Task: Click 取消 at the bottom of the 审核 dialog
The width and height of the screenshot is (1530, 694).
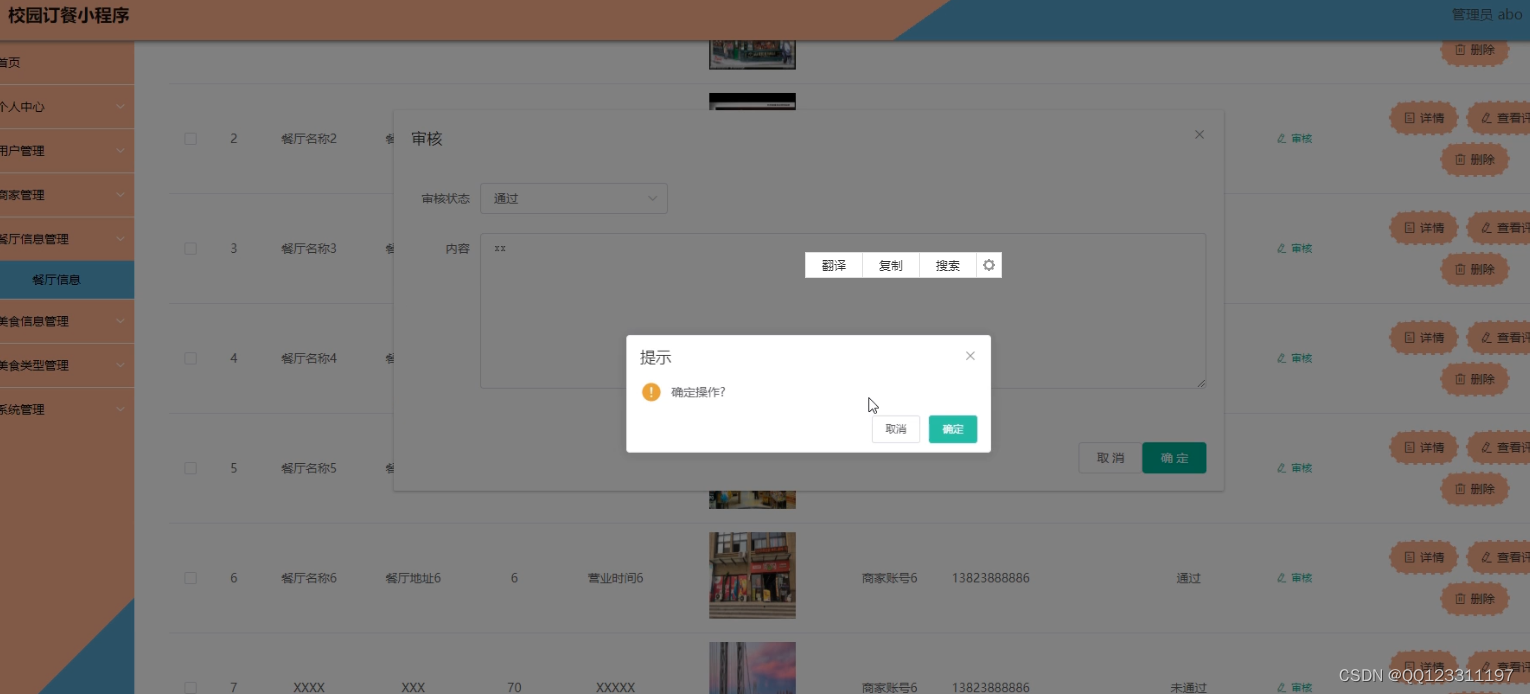Action: [x=1110, y=458]
